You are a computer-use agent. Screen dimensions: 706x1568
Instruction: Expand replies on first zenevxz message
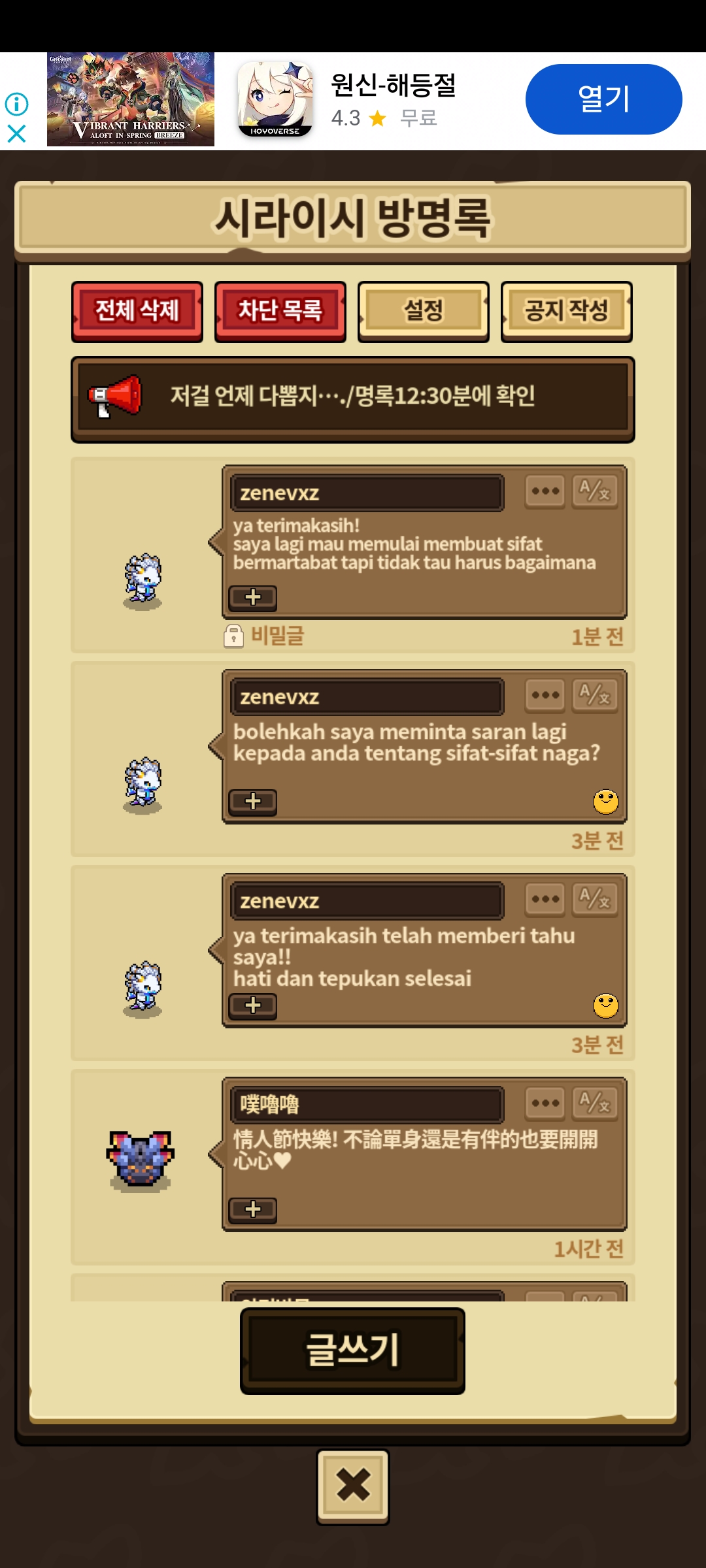(253, 598)
